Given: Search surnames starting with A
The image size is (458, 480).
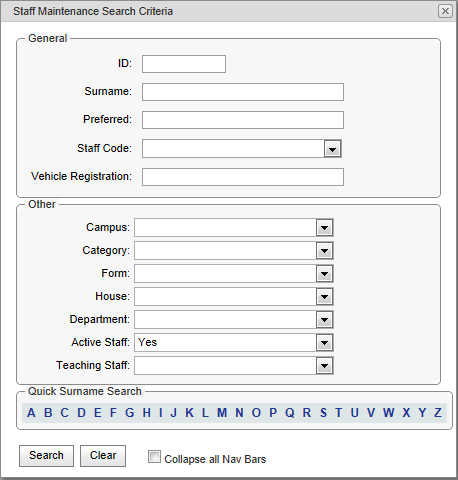Looking at the screenshot, I should pos(31,413).
